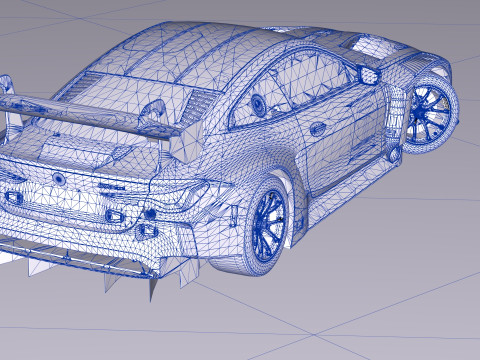Select the rear right wheel rim
480x360 pixels.
[270, 226]
